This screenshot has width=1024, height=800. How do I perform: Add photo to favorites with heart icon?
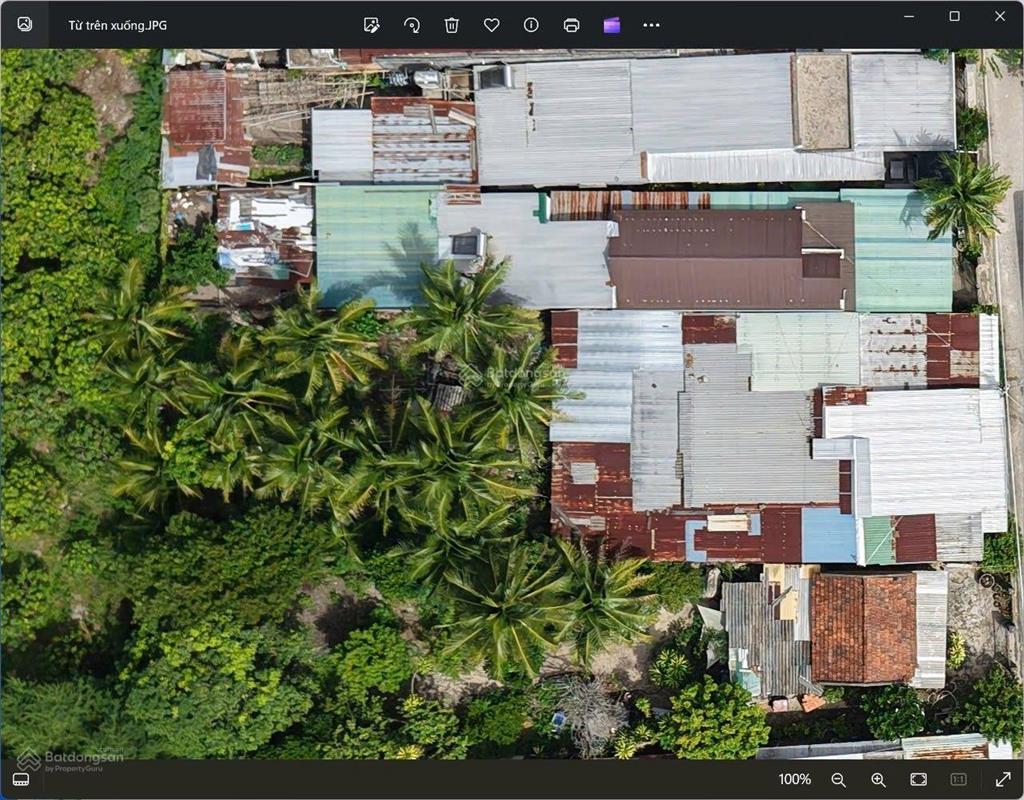point(492,25)
